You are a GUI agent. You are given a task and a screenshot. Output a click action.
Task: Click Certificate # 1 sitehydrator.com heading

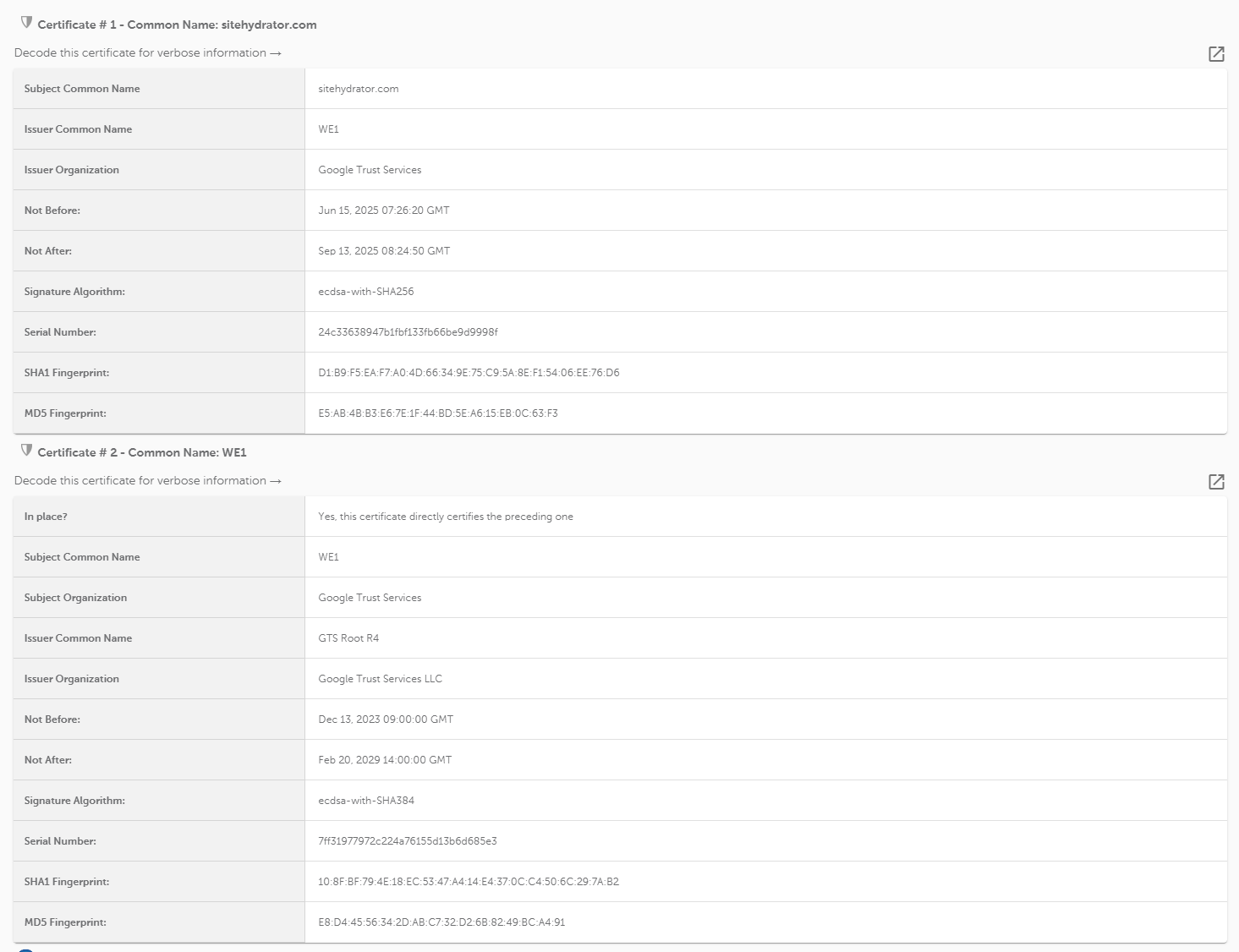[177, 25]
